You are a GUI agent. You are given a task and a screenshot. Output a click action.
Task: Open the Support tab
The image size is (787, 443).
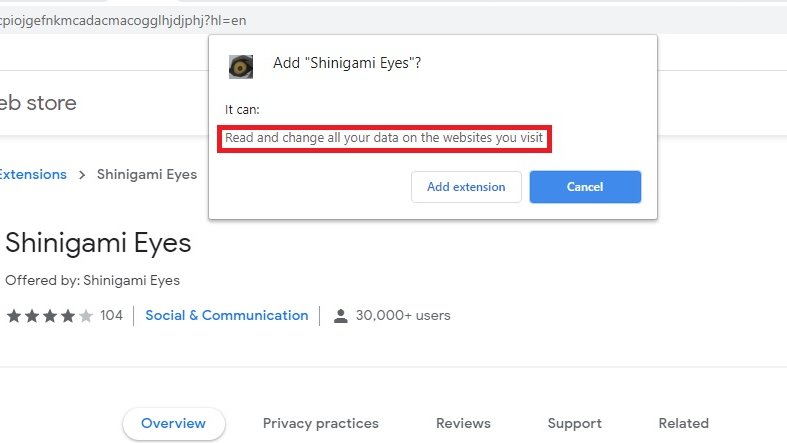[x=575, y=423]
